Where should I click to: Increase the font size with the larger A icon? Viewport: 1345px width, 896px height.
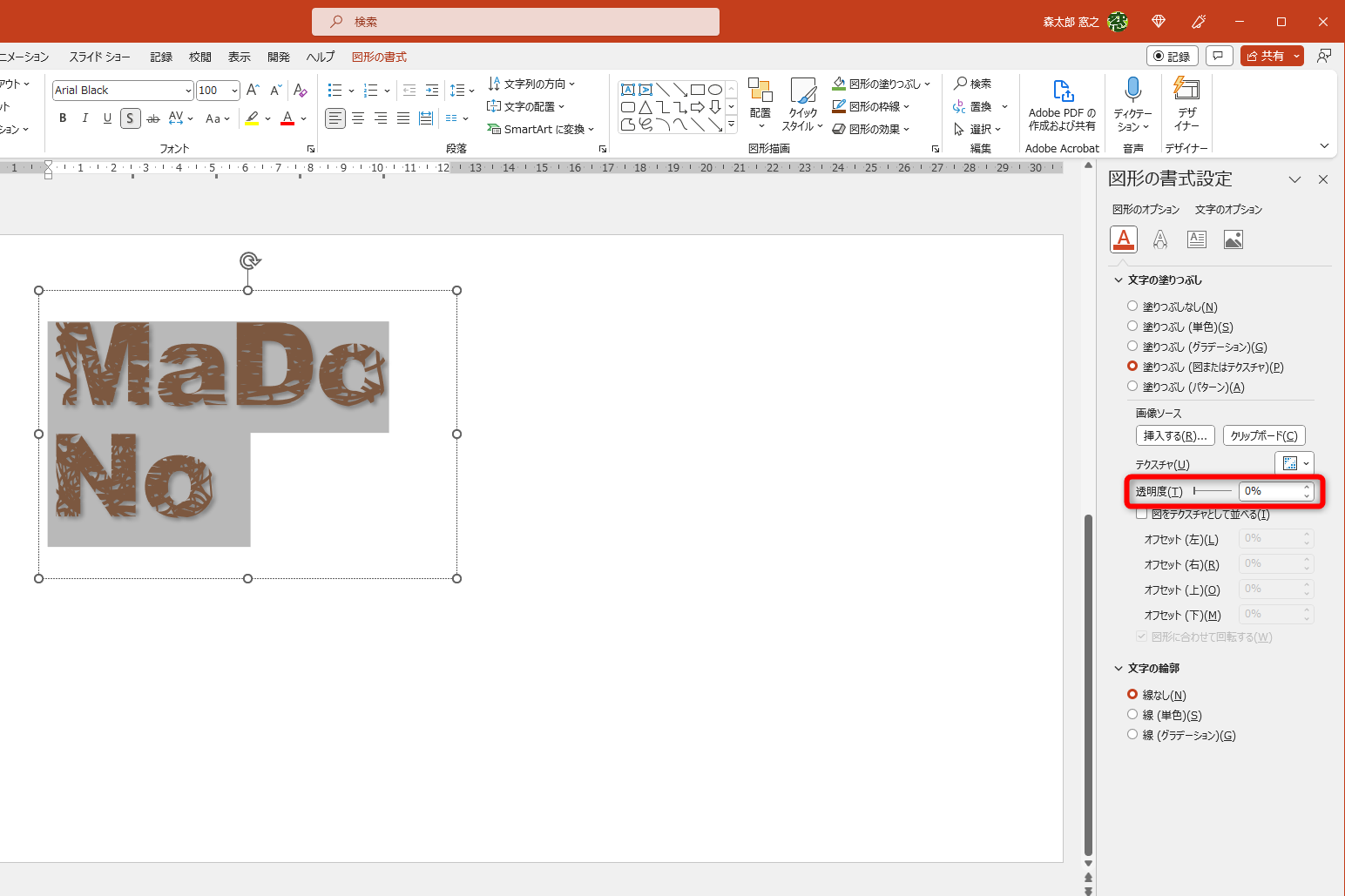253,90
